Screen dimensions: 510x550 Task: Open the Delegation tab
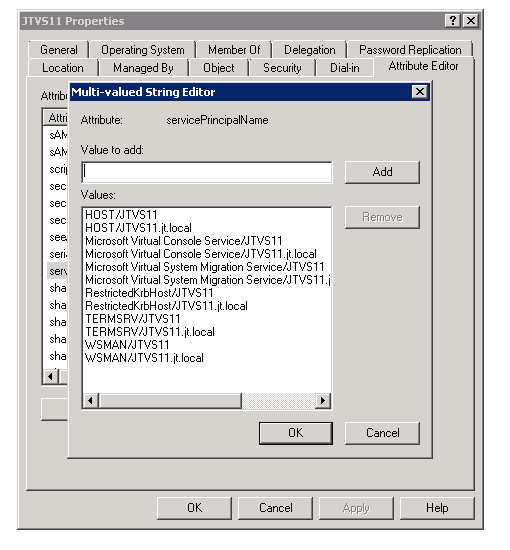tap(309, 50)
